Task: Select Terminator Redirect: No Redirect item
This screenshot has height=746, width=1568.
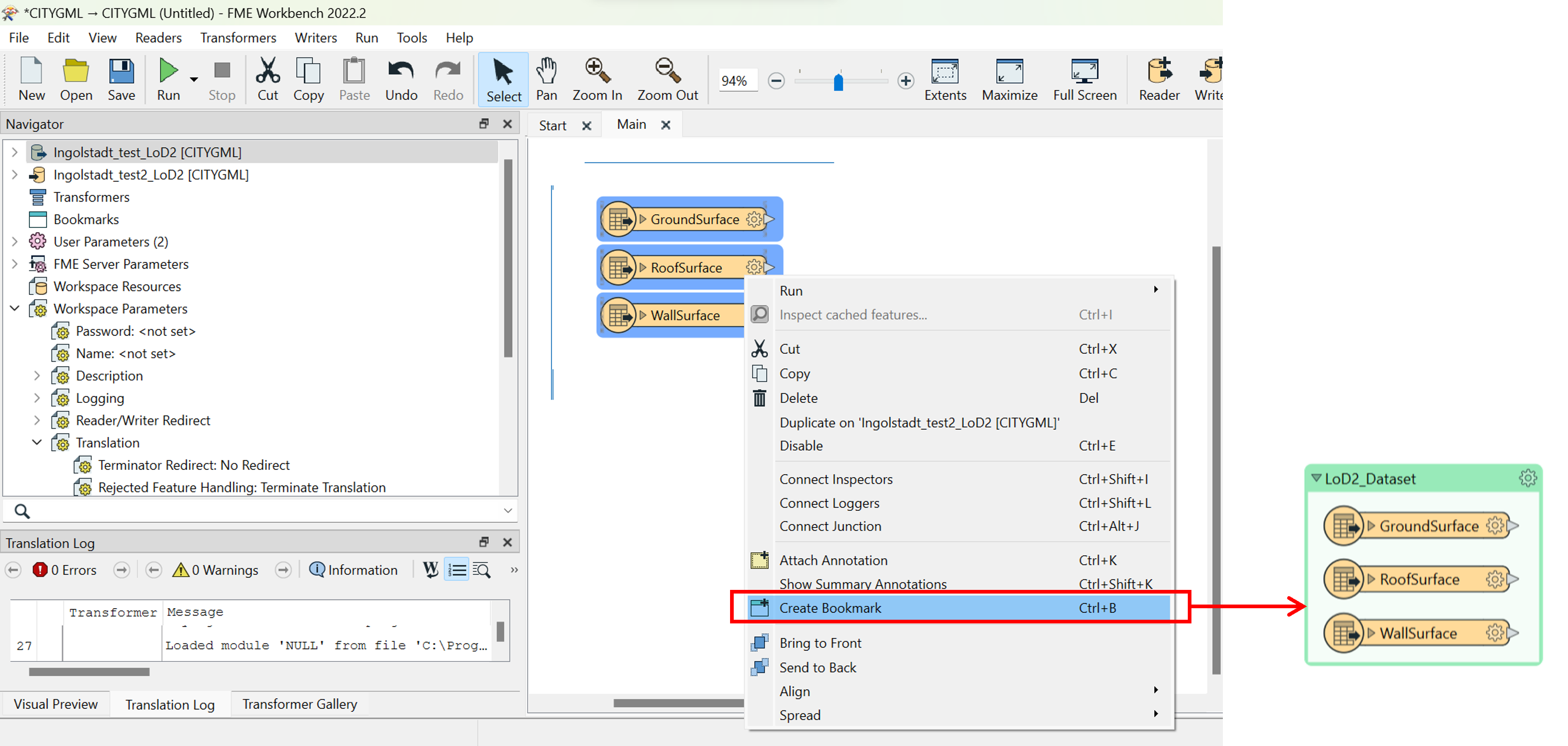Action: (x=194, y=465)
